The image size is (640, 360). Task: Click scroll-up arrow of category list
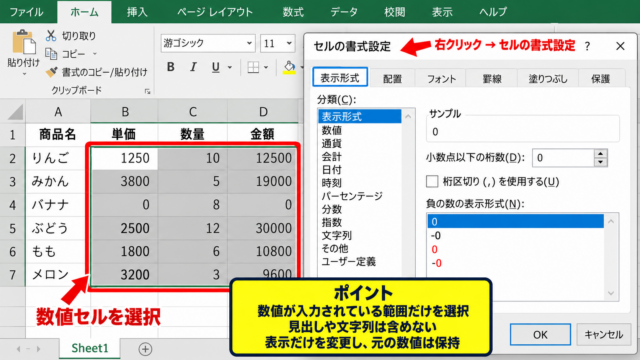coord(408,117)
